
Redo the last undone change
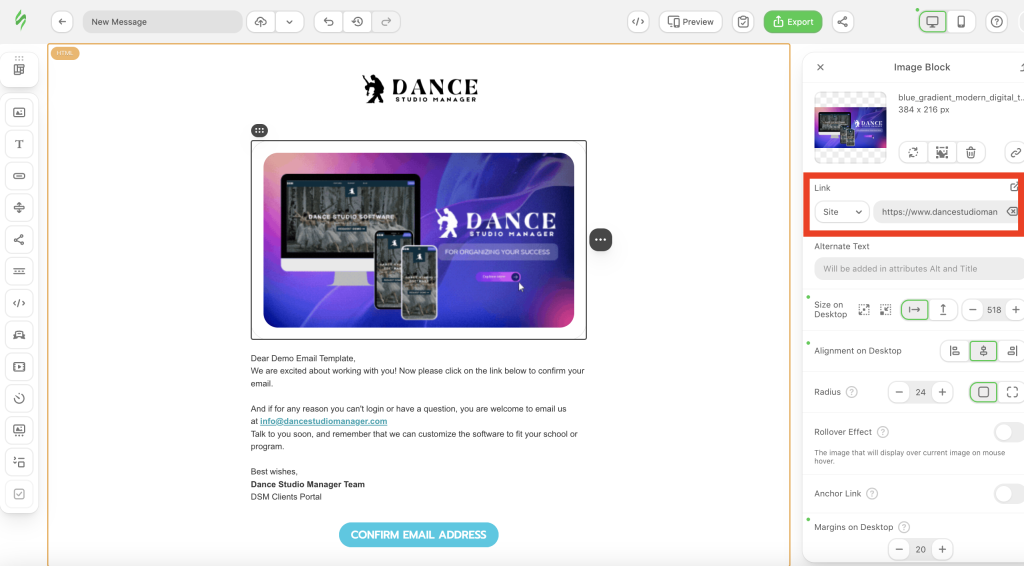(x=386, y=22)
